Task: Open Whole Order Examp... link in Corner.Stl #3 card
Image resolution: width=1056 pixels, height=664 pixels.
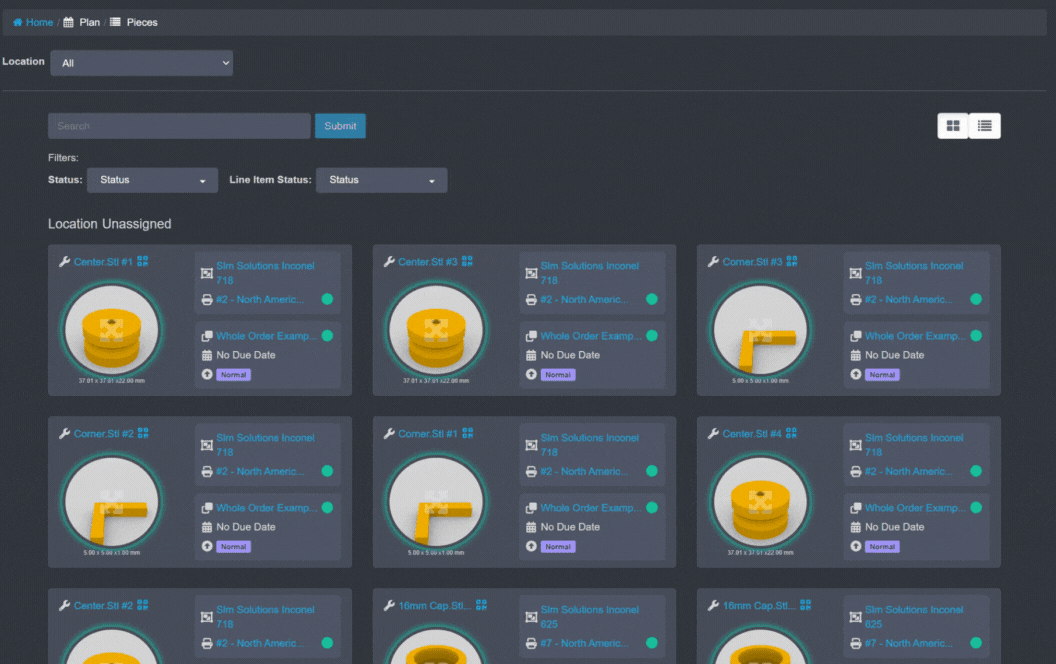Action: click(915, 336)
